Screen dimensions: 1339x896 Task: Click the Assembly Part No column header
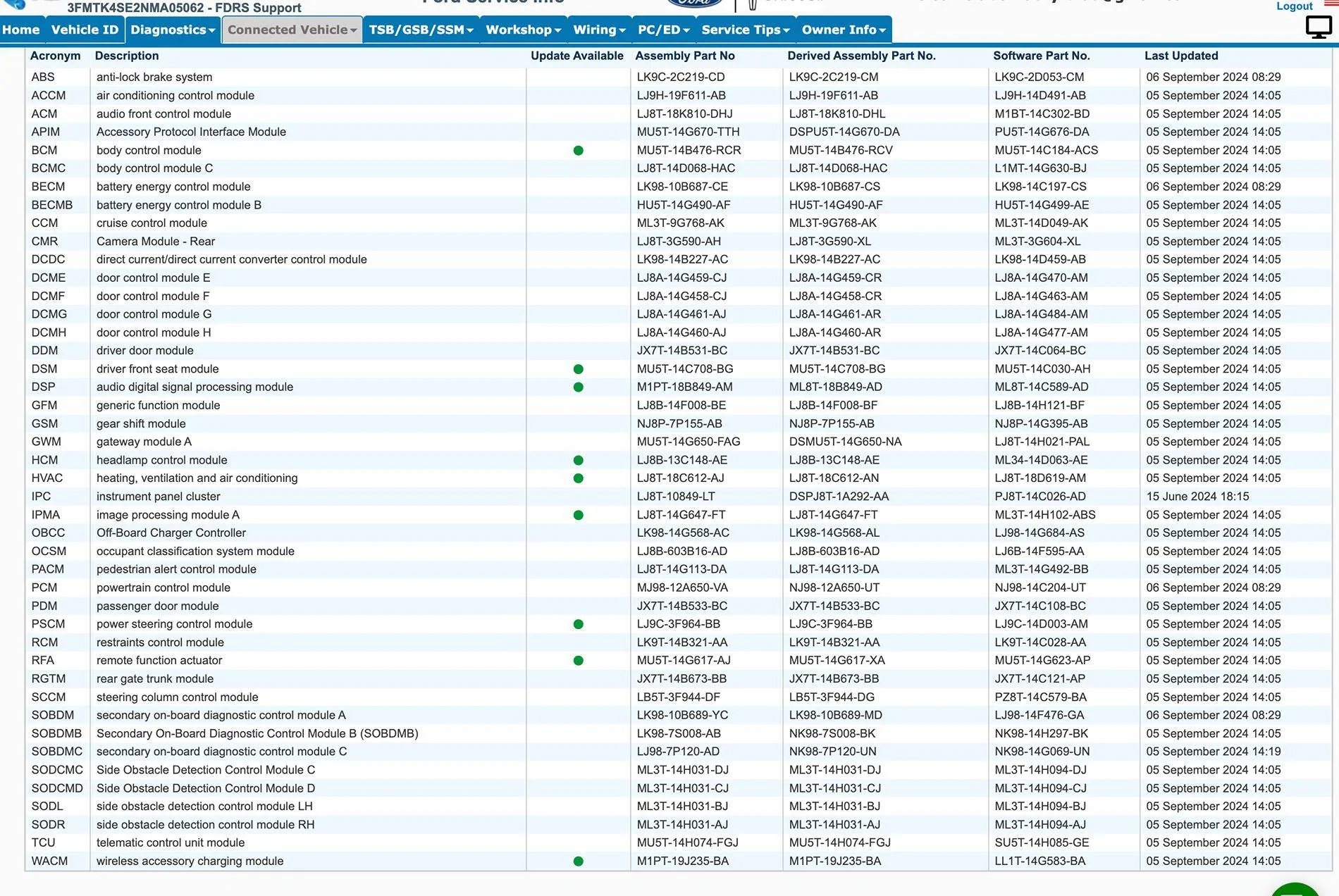pyautogui.click(x=685, y=56)
